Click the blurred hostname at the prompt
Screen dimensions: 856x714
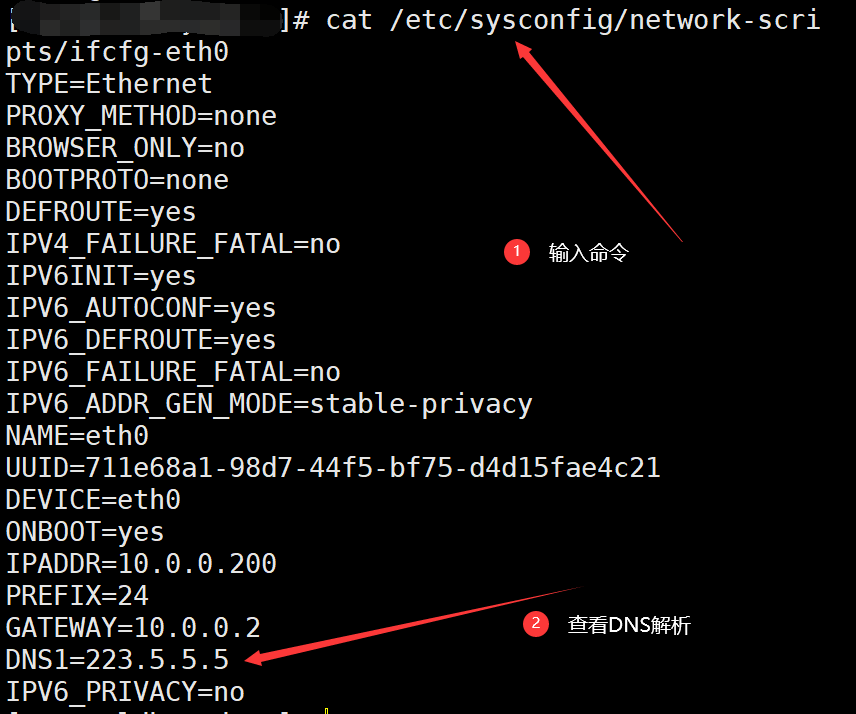point(146,20)
